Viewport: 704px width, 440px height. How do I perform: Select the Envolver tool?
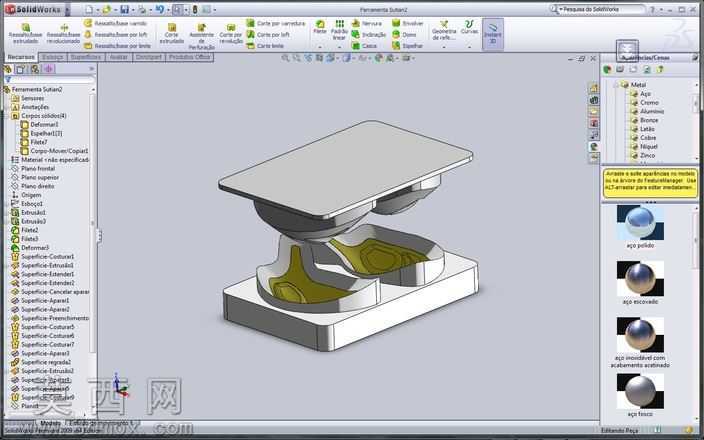coord(408,23)
